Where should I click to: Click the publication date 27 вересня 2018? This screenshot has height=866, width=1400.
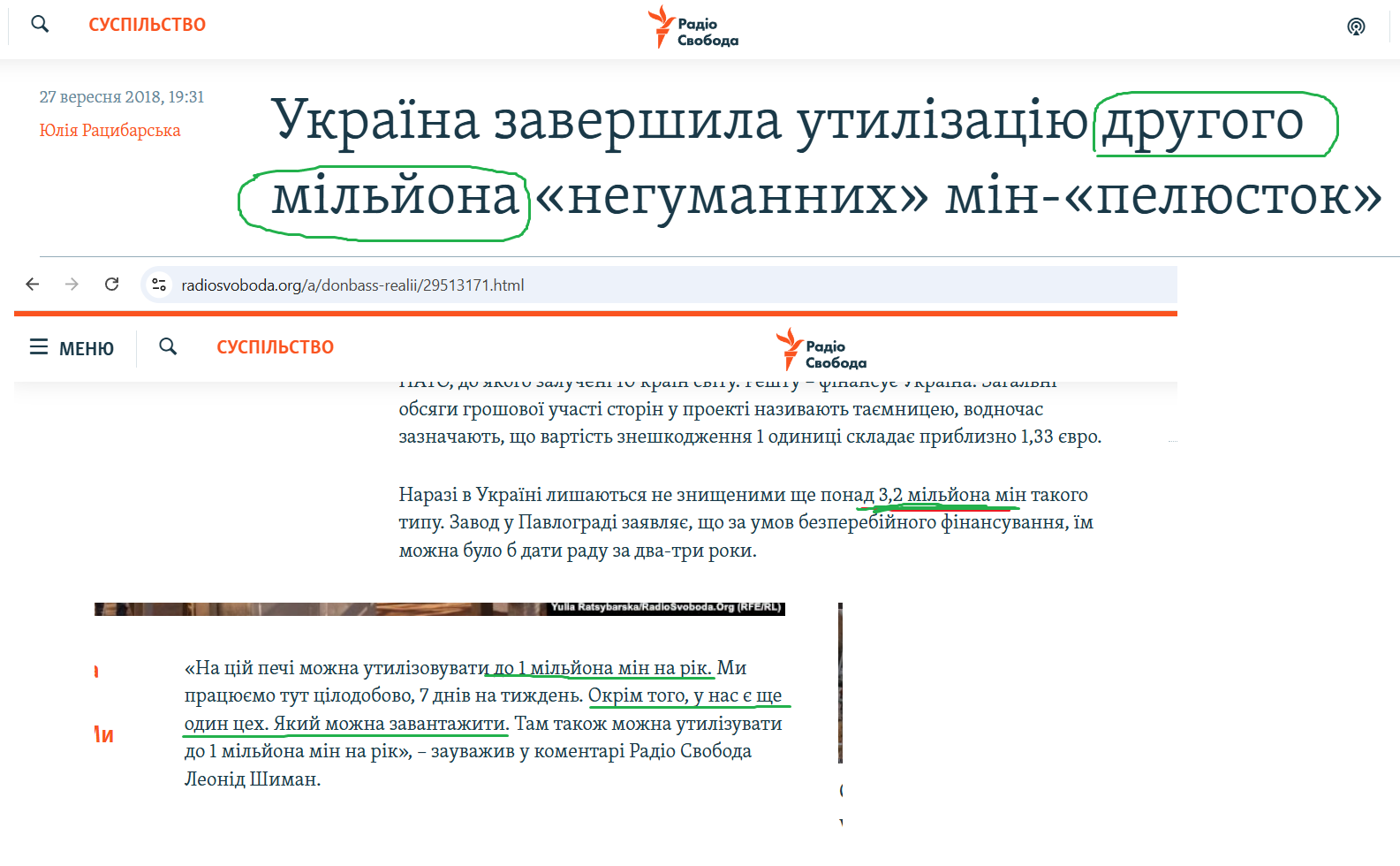[x=121, y=97]
